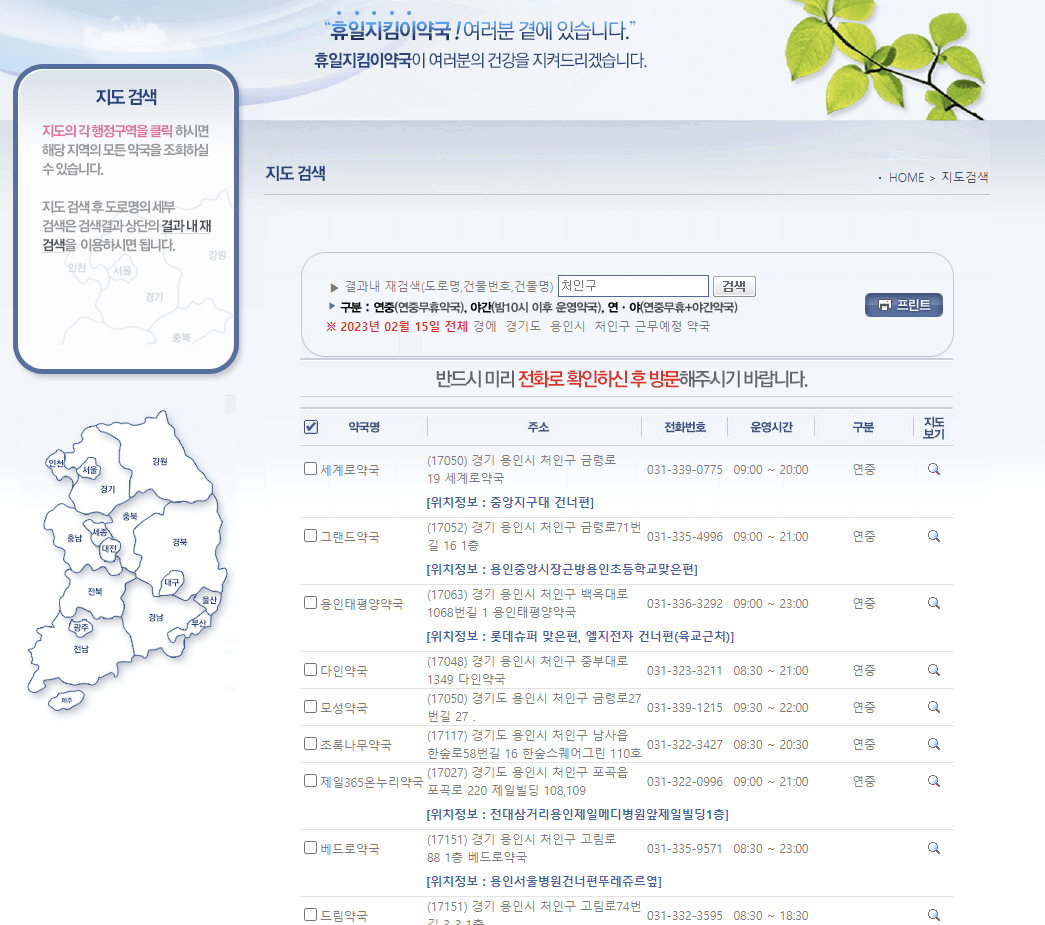Click the 제일365온누리약국 pharmacy name

pyautogui.click(x=372, y=782)
